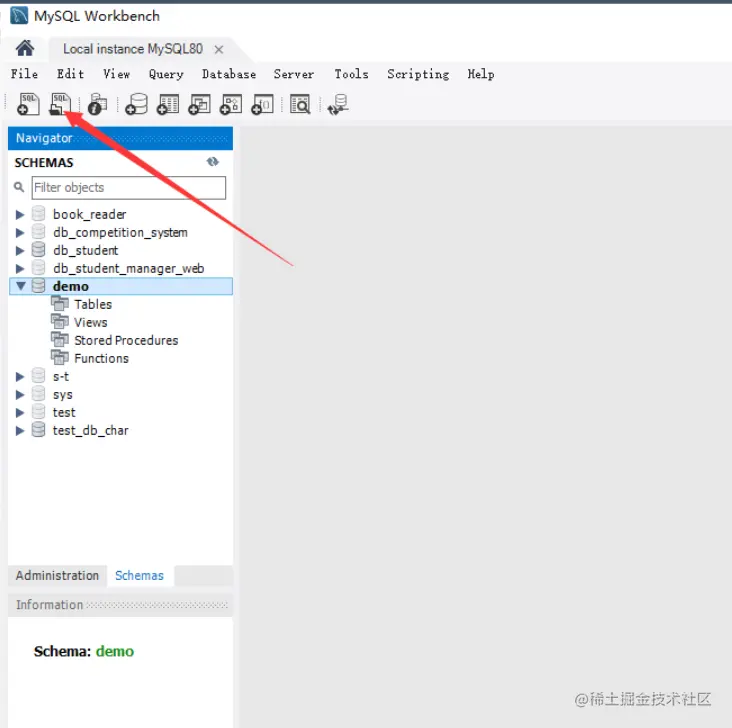Expand the db_student_manager_web schema

20,268
